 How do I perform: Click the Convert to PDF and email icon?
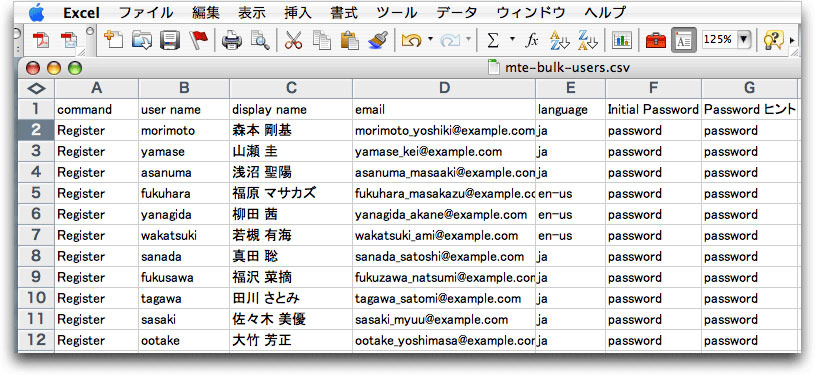69,40
